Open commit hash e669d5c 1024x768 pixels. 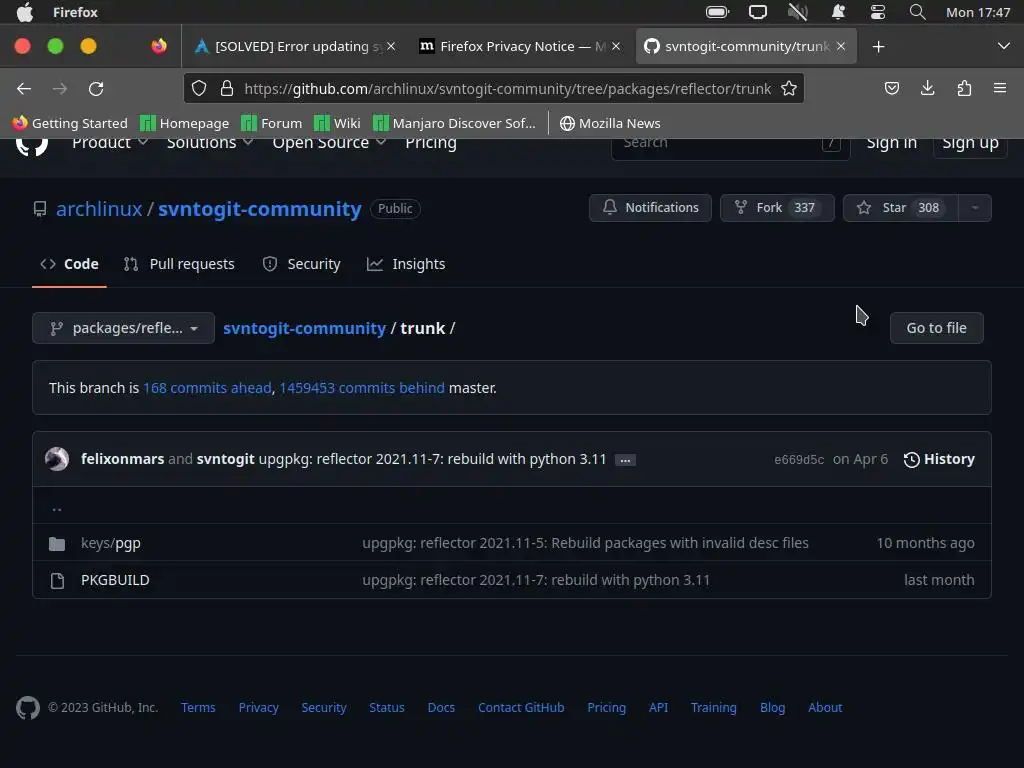tap(799, 460)
